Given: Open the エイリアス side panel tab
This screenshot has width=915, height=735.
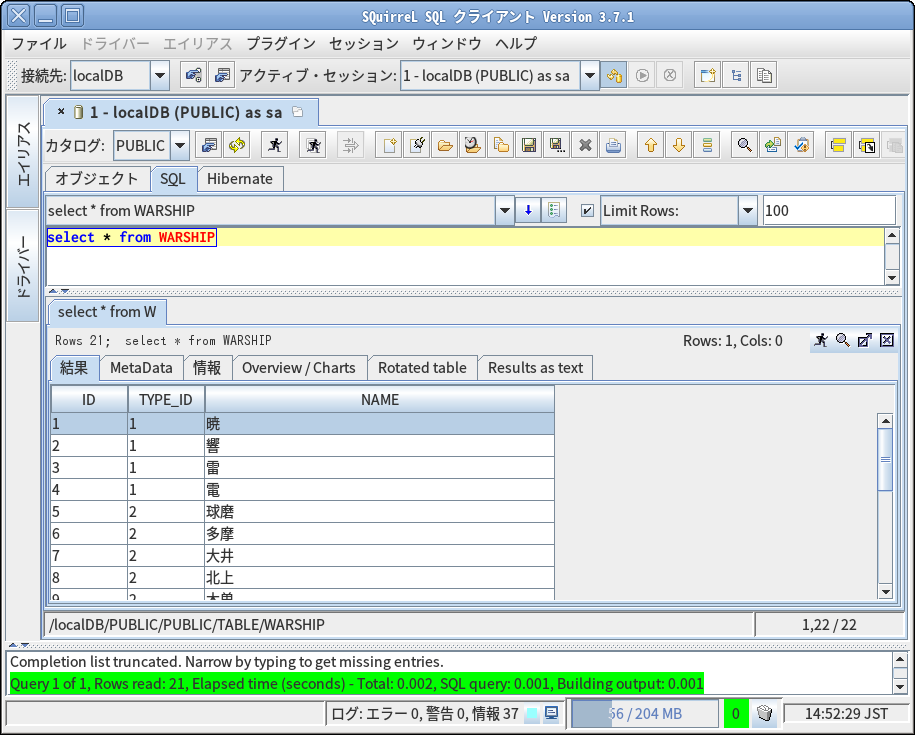Looking at the screenshot, I should click(x=23, y=153).
